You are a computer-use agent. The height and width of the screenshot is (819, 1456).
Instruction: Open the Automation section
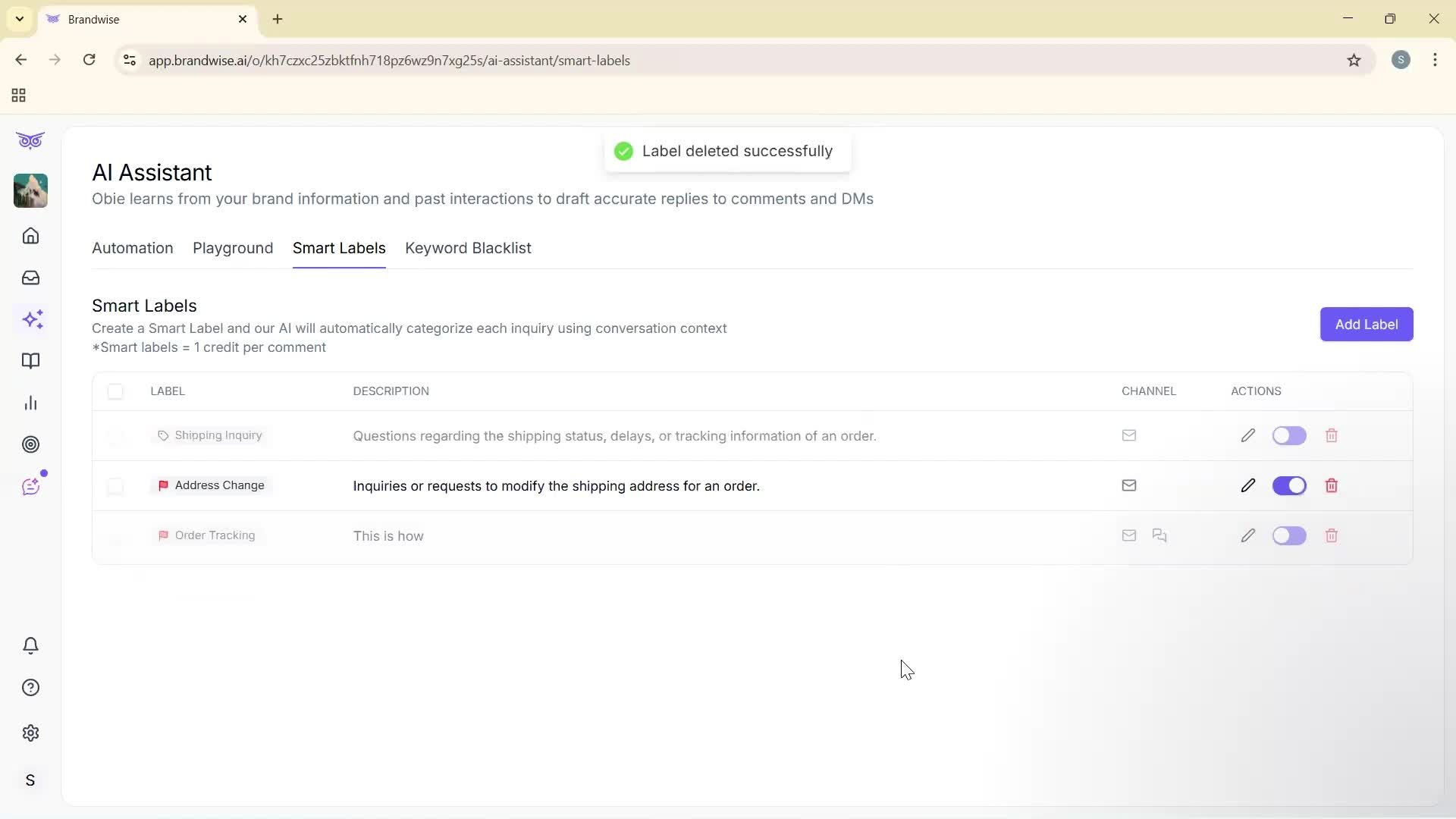point(132,248)
